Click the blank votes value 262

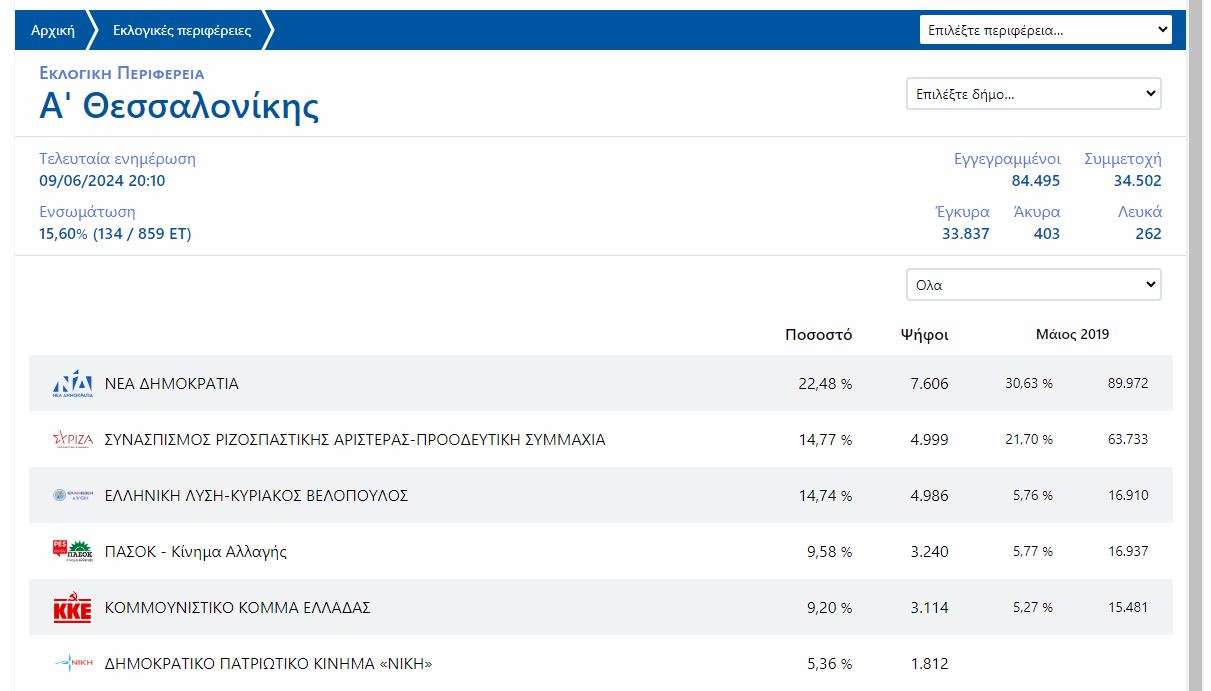point(1148,234)
